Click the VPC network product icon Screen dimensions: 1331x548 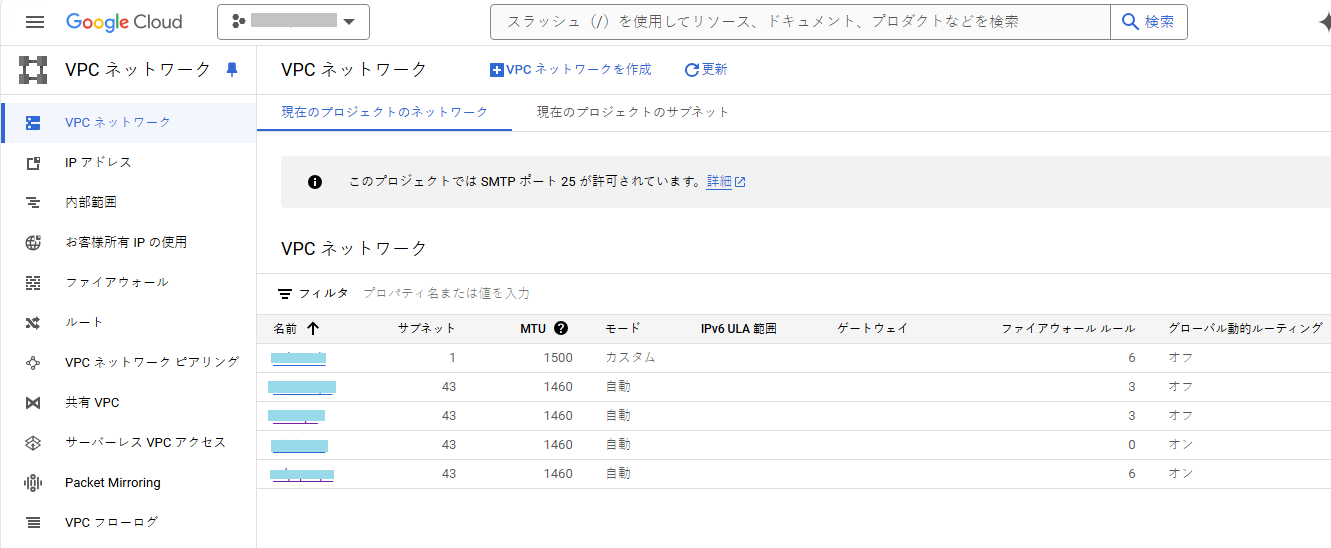pos(34,70)
